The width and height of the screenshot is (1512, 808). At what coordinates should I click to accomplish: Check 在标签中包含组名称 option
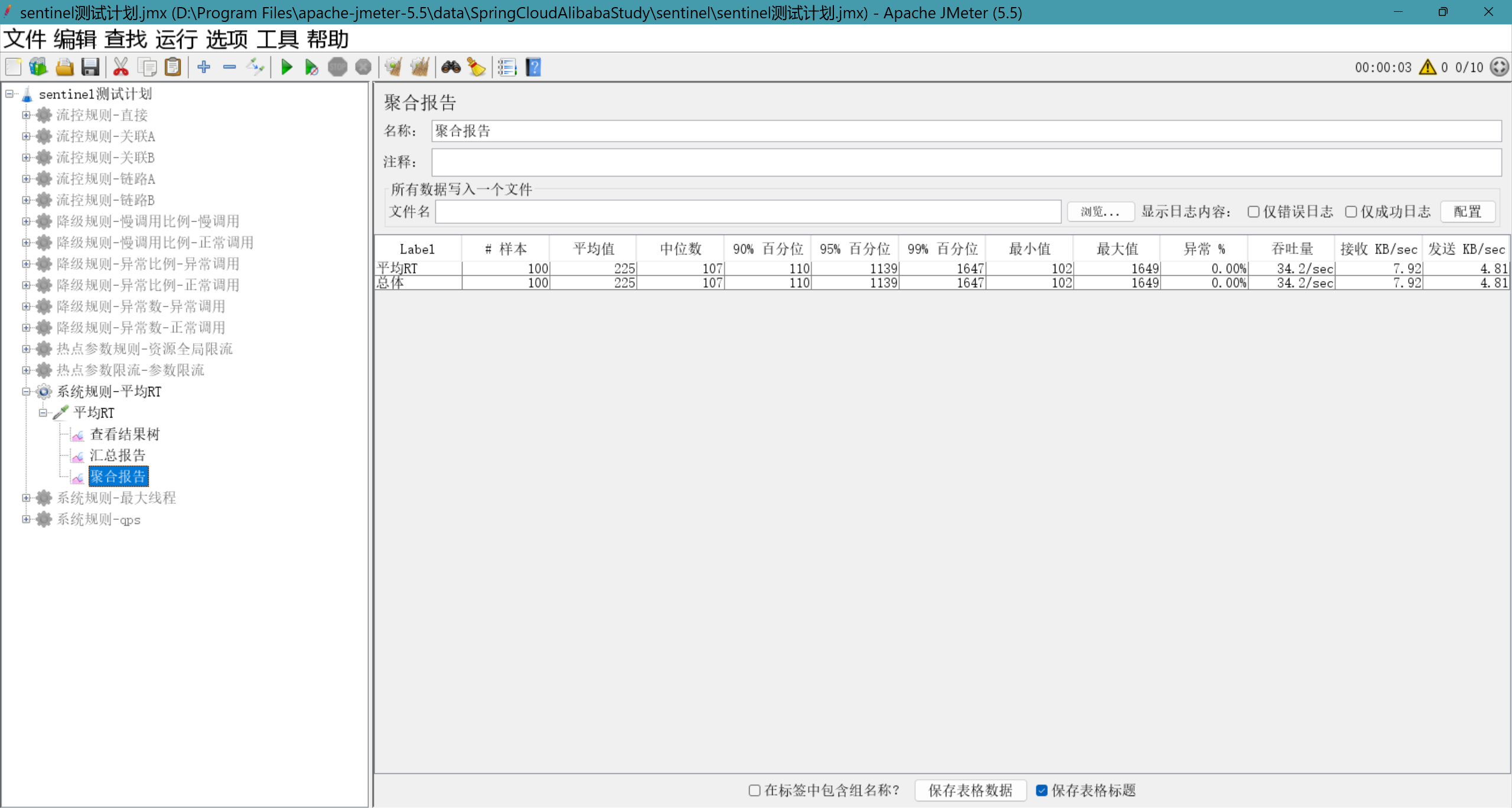tap(753, 790)
